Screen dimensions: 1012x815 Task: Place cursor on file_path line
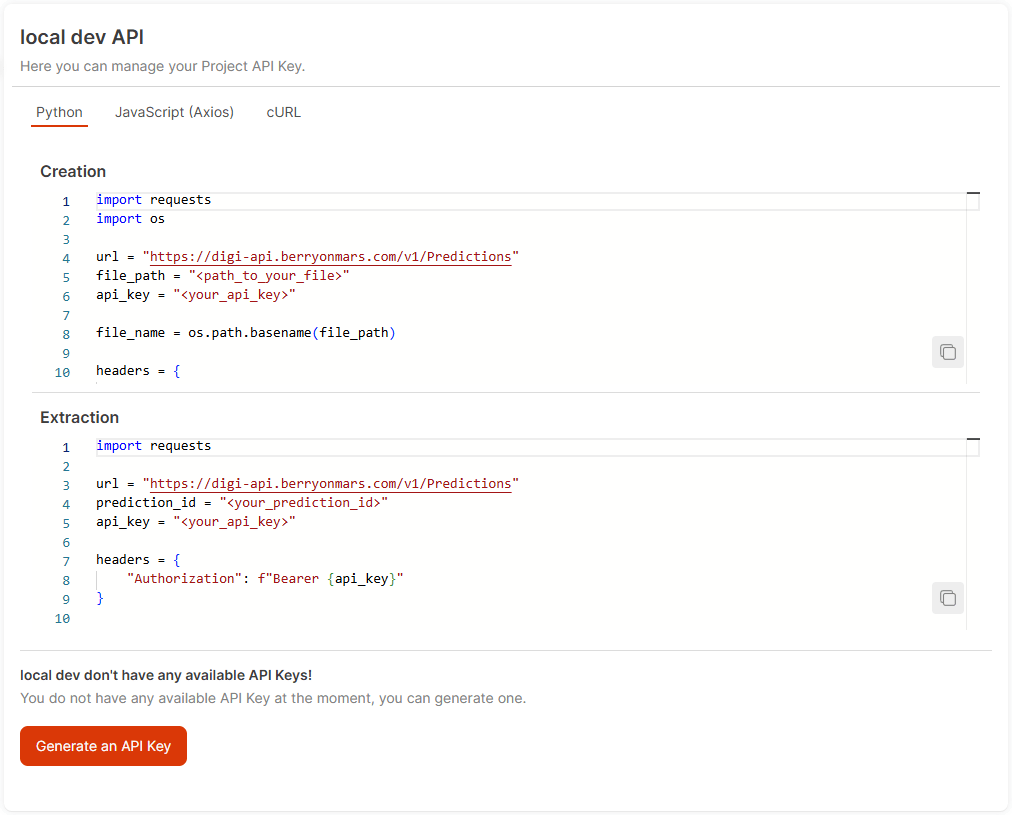[x=223, y=276]
